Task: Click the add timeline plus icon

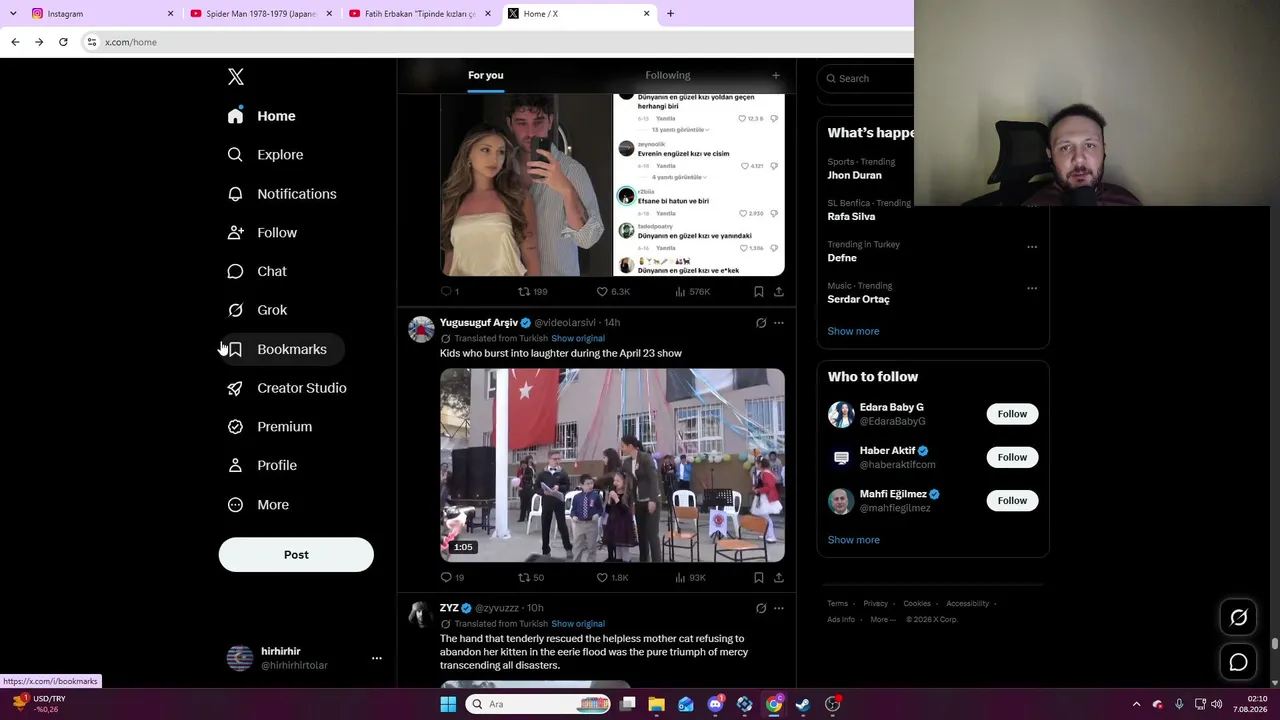Action: click(x=775, y=75)
